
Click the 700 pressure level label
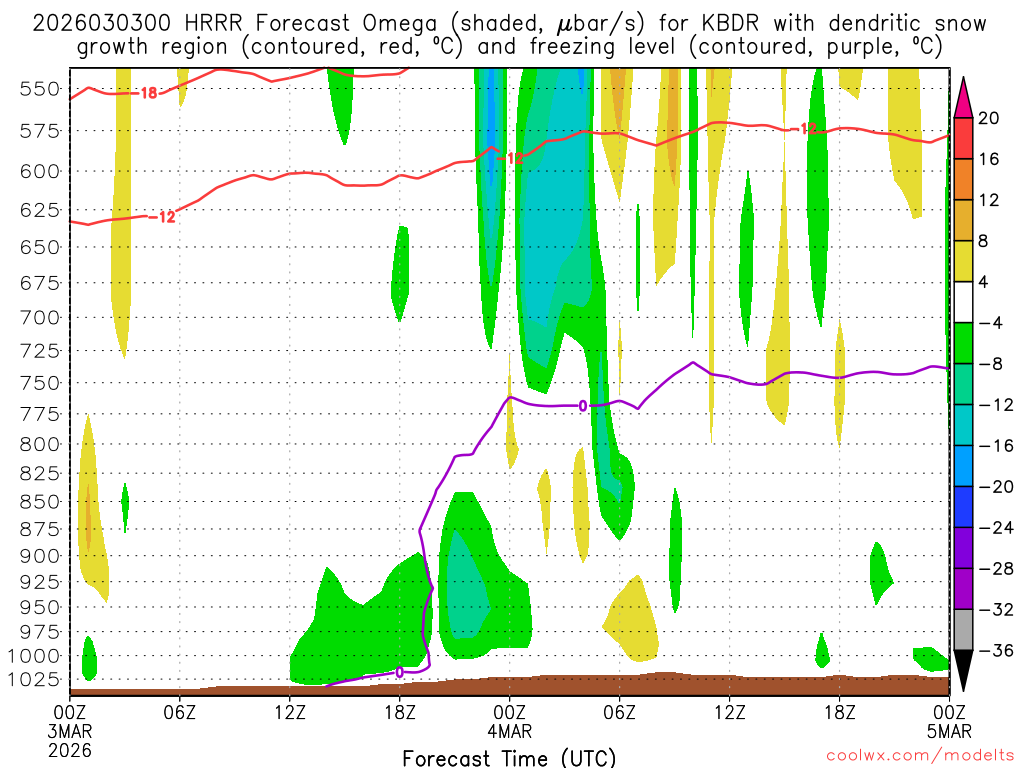(40, 318)
